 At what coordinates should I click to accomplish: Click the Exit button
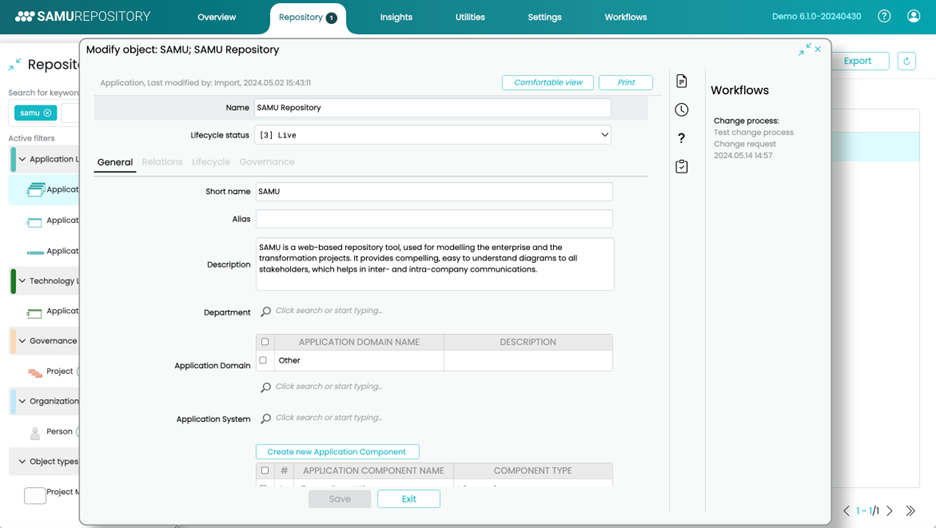409,499
